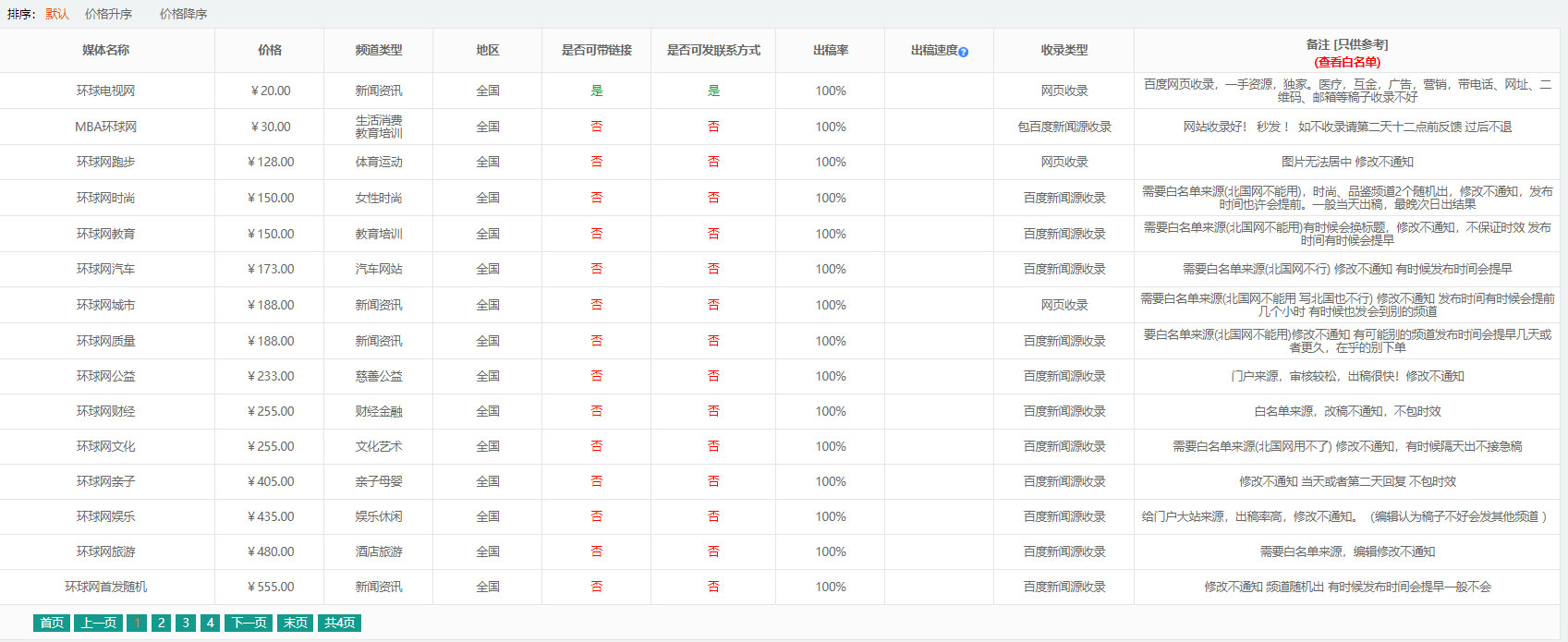Click the 环球网首发随机 media name
This screenshot has width=1568, height=642.
click(105, 587)
